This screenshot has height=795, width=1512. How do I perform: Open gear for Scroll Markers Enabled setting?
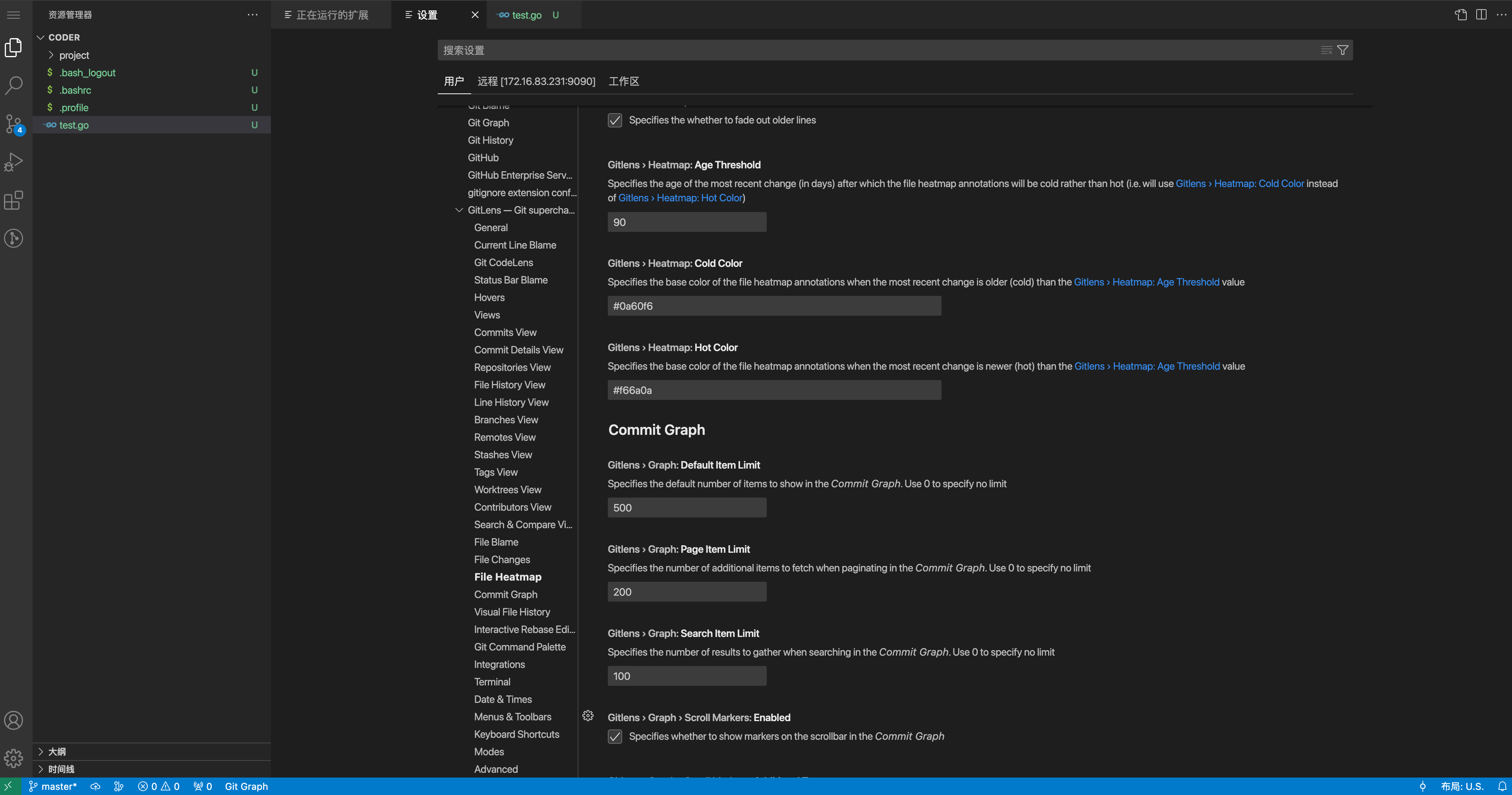(588, 716)
